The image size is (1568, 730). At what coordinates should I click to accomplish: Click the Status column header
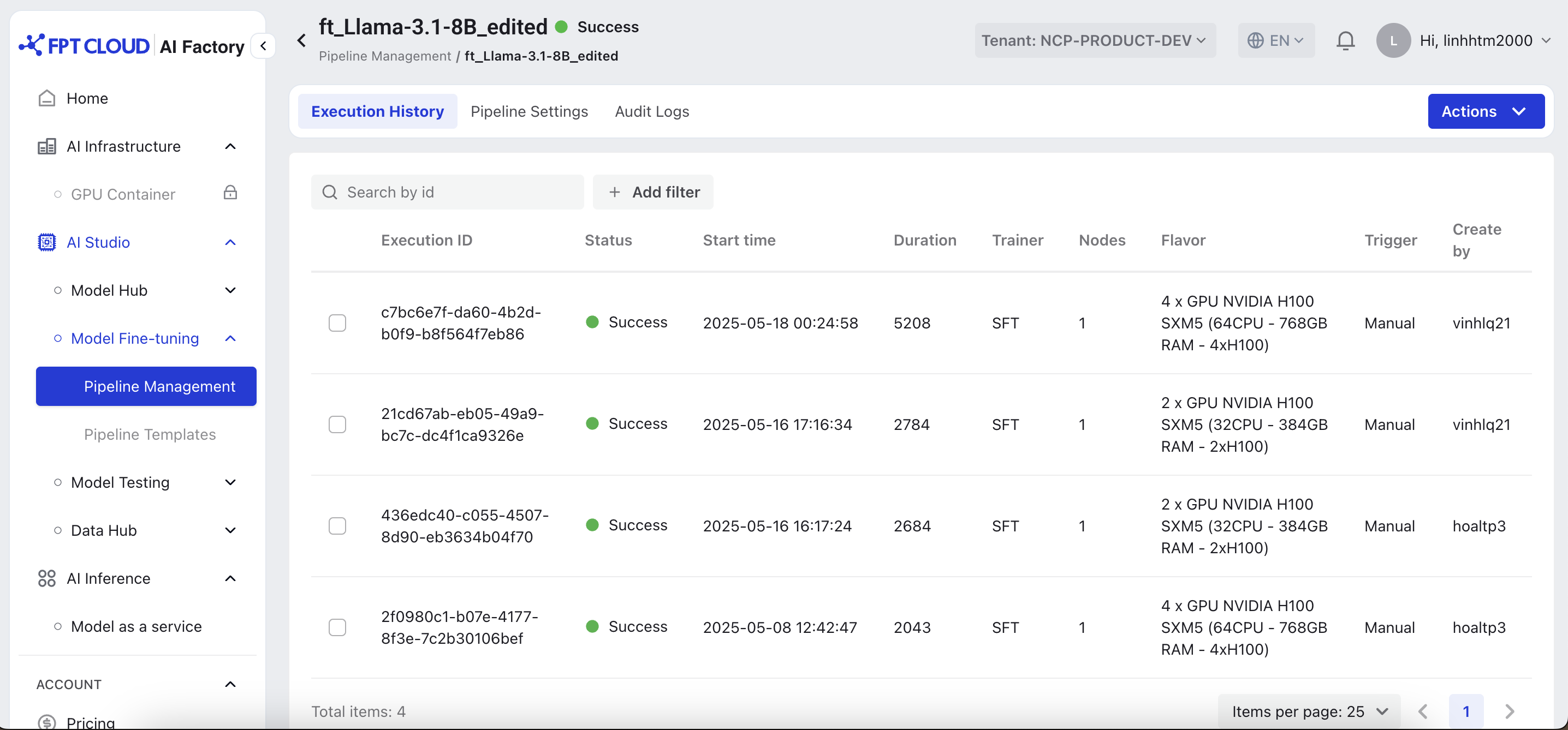tap(608, 240)
